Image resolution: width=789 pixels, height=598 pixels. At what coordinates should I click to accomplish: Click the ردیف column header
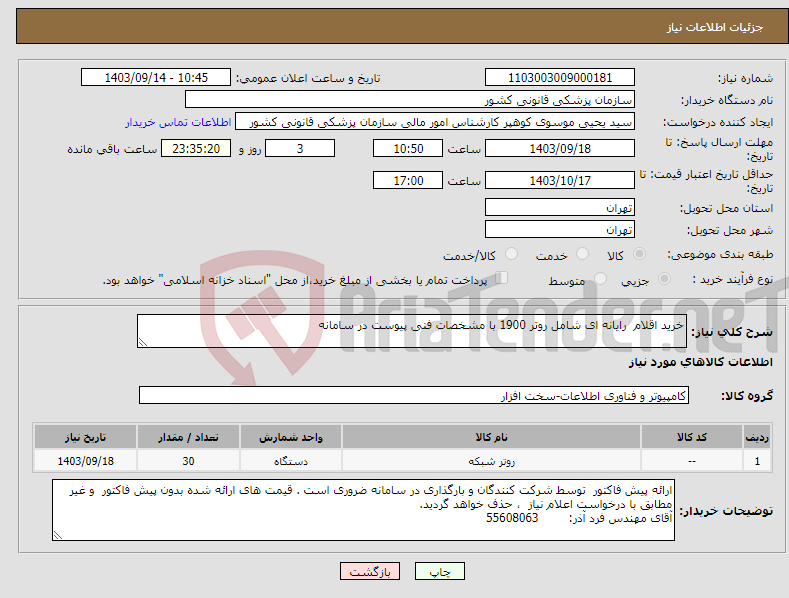[757, 437]
